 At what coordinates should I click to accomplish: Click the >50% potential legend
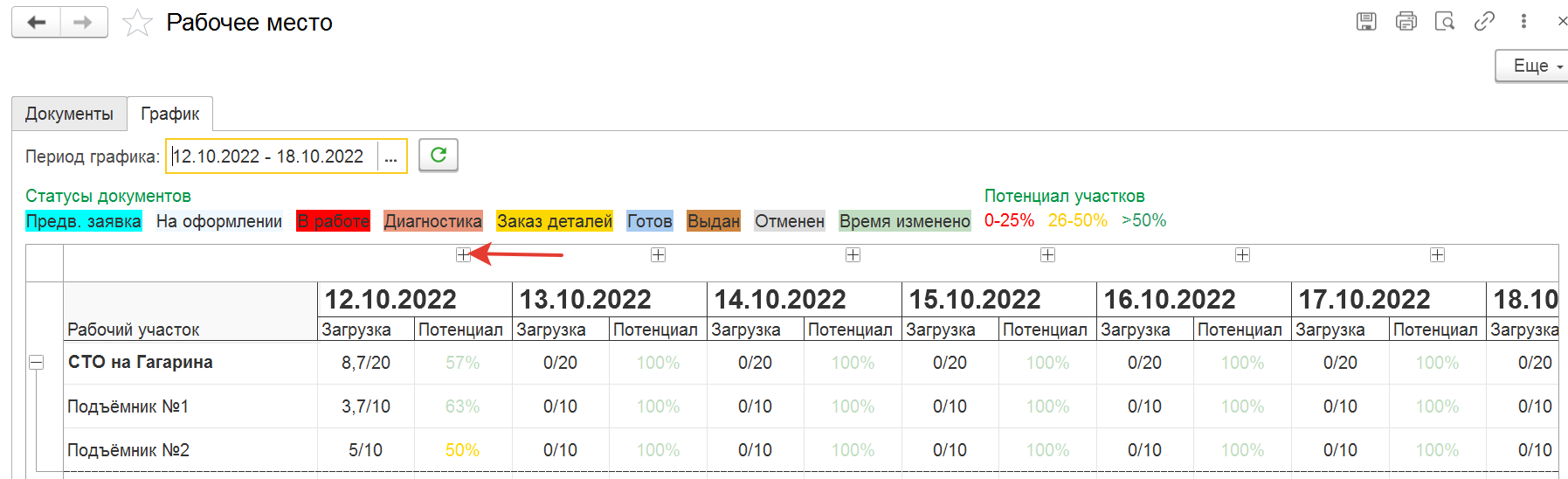(1144, 220)
